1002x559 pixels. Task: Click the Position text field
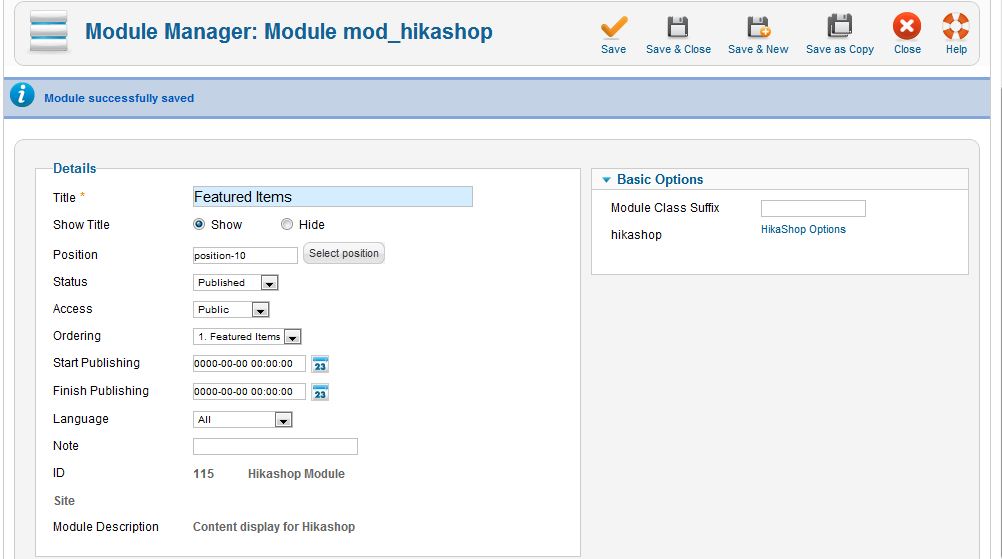coord(245,256)
